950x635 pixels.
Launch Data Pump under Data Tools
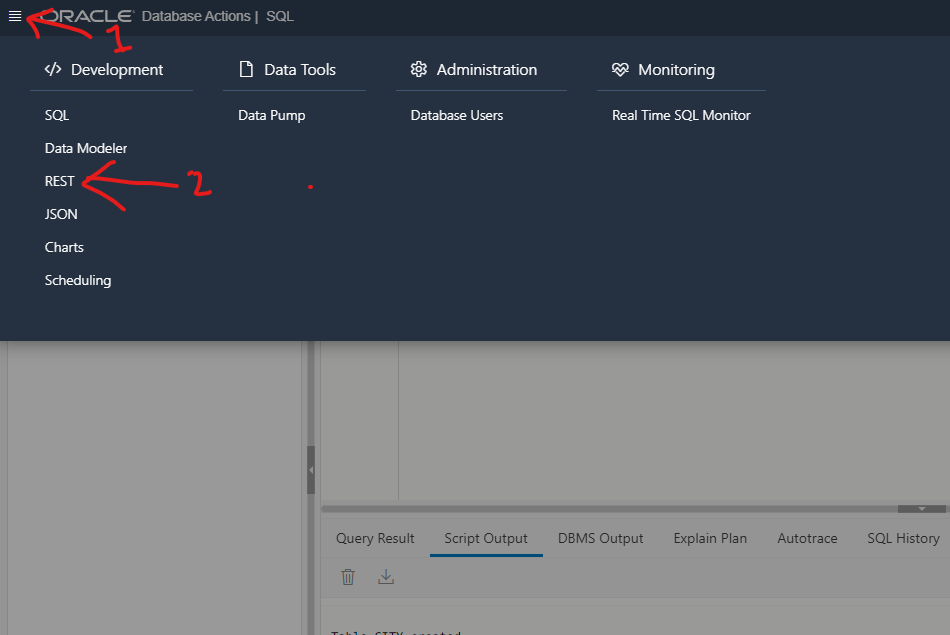pyautogui.click(x=272, y=115)
